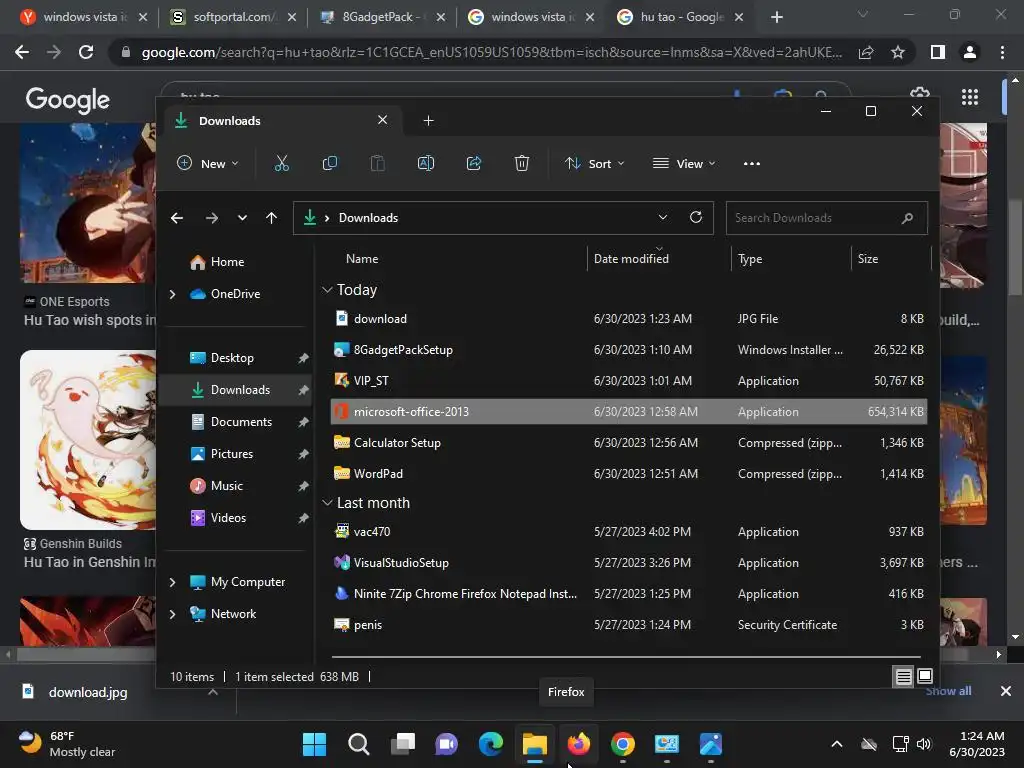Open Chrome profile avatar button
Screen dimensions: 1024x768
click(970, 52)
